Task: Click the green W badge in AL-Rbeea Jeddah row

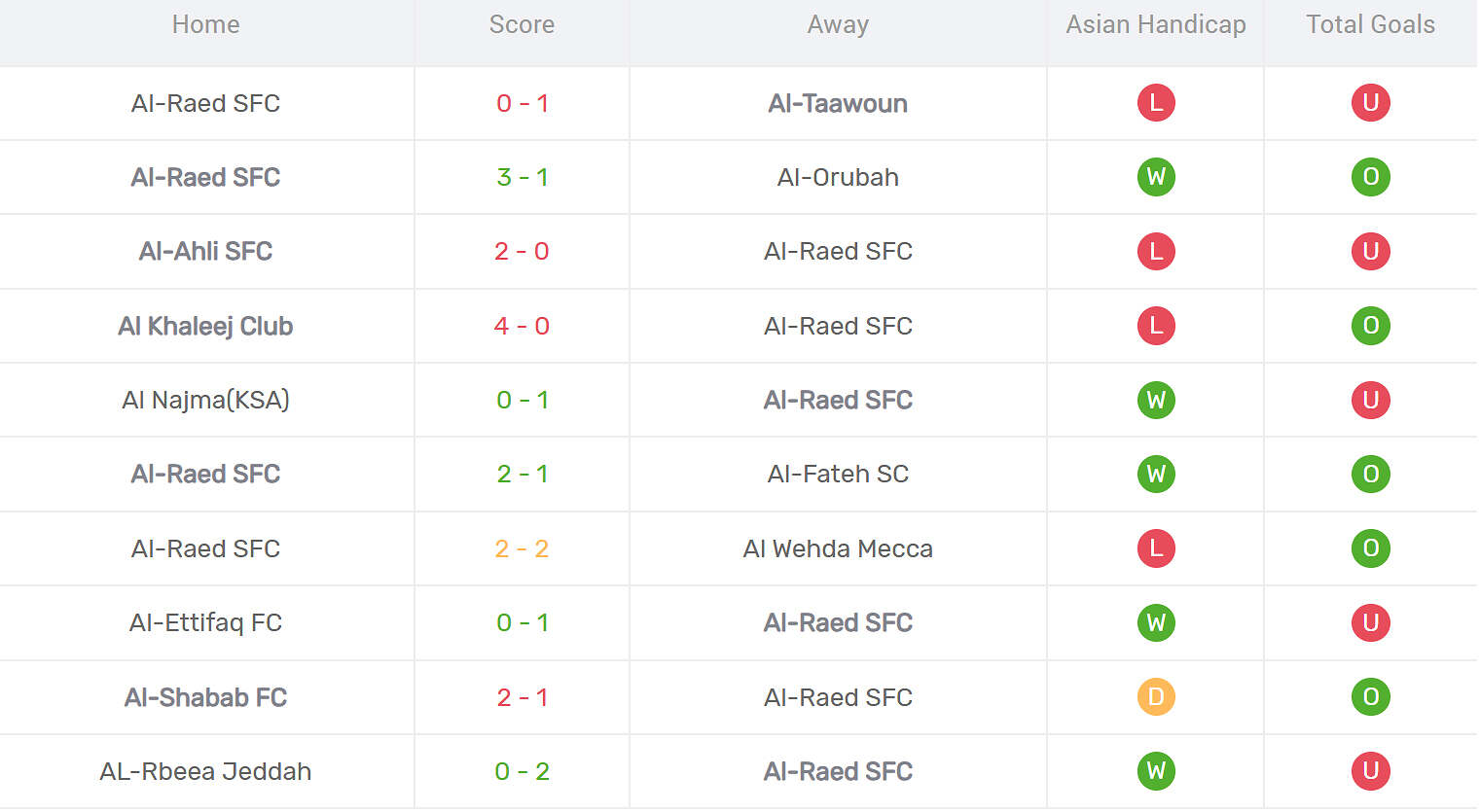Action: coord(1156,771)
